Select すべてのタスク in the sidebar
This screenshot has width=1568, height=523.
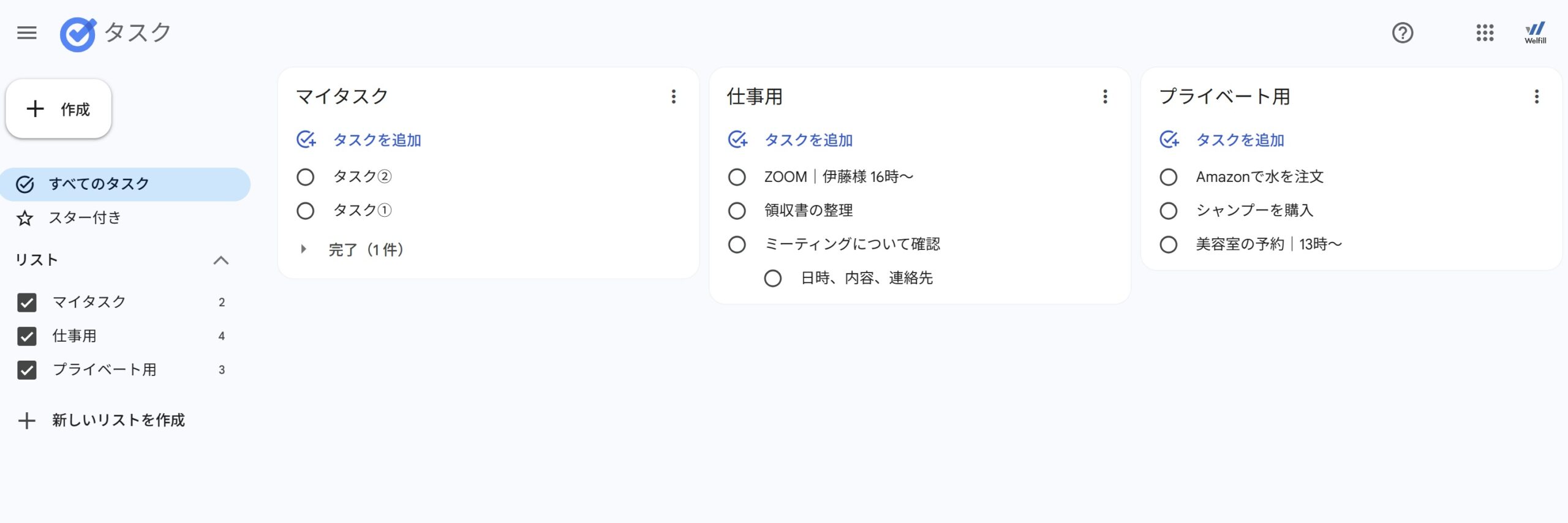pos(99,184)
